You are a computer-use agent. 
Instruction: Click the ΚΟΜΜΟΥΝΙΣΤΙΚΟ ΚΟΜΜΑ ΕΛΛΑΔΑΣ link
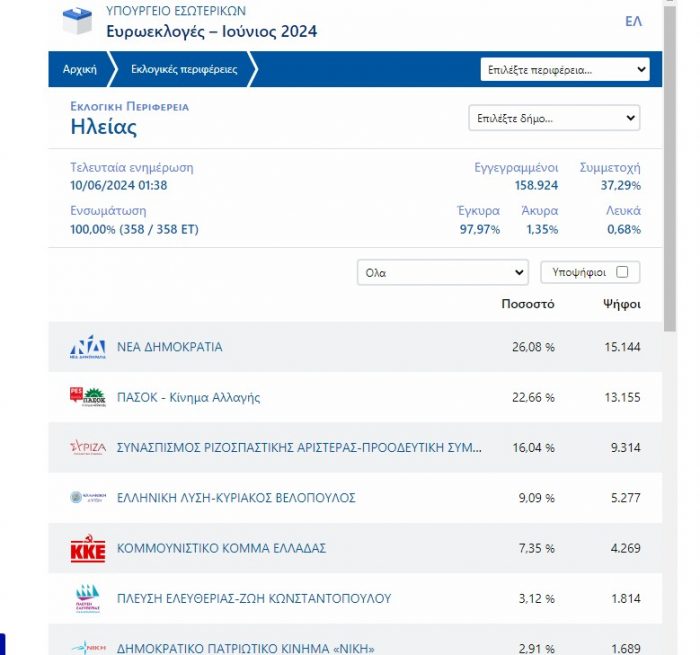(x=222, y=549)
